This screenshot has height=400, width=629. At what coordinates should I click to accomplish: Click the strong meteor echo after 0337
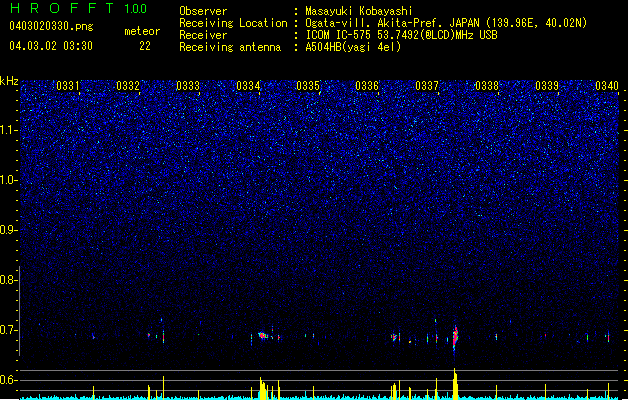[x=455, y=337]
